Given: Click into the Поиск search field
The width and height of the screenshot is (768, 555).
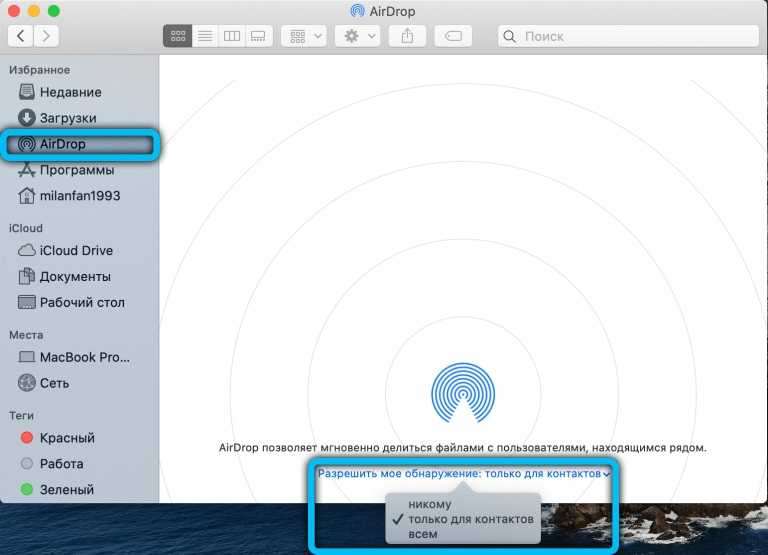Looking at the screenshot, I should [x=628, y=36].
